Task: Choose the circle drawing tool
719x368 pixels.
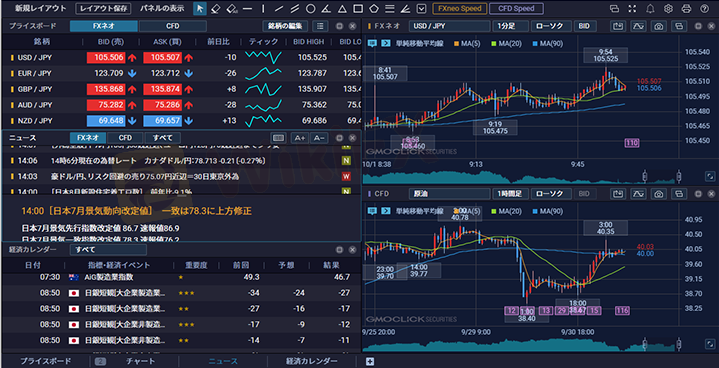Action: pos(310,8)
